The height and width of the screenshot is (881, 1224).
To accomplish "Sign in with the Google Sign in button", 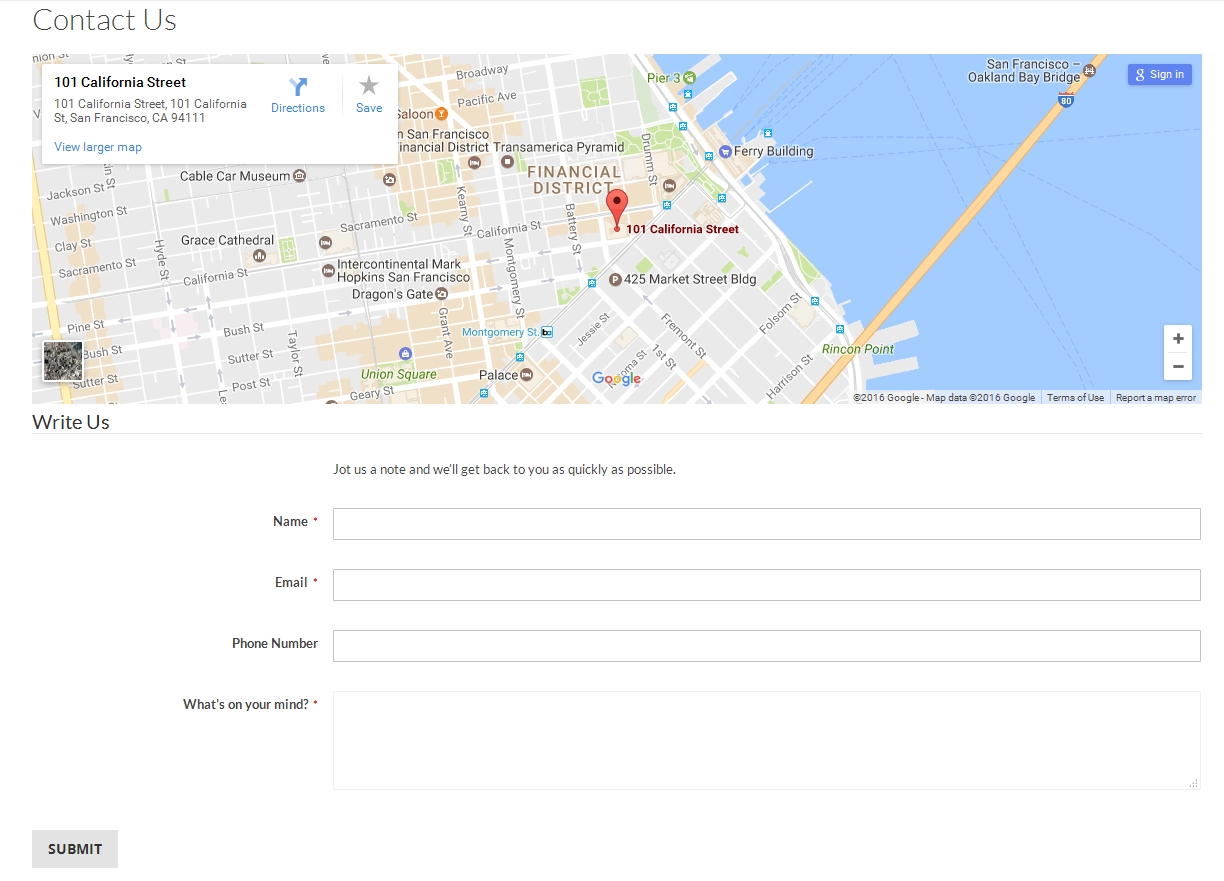I will coord(1159,74).
